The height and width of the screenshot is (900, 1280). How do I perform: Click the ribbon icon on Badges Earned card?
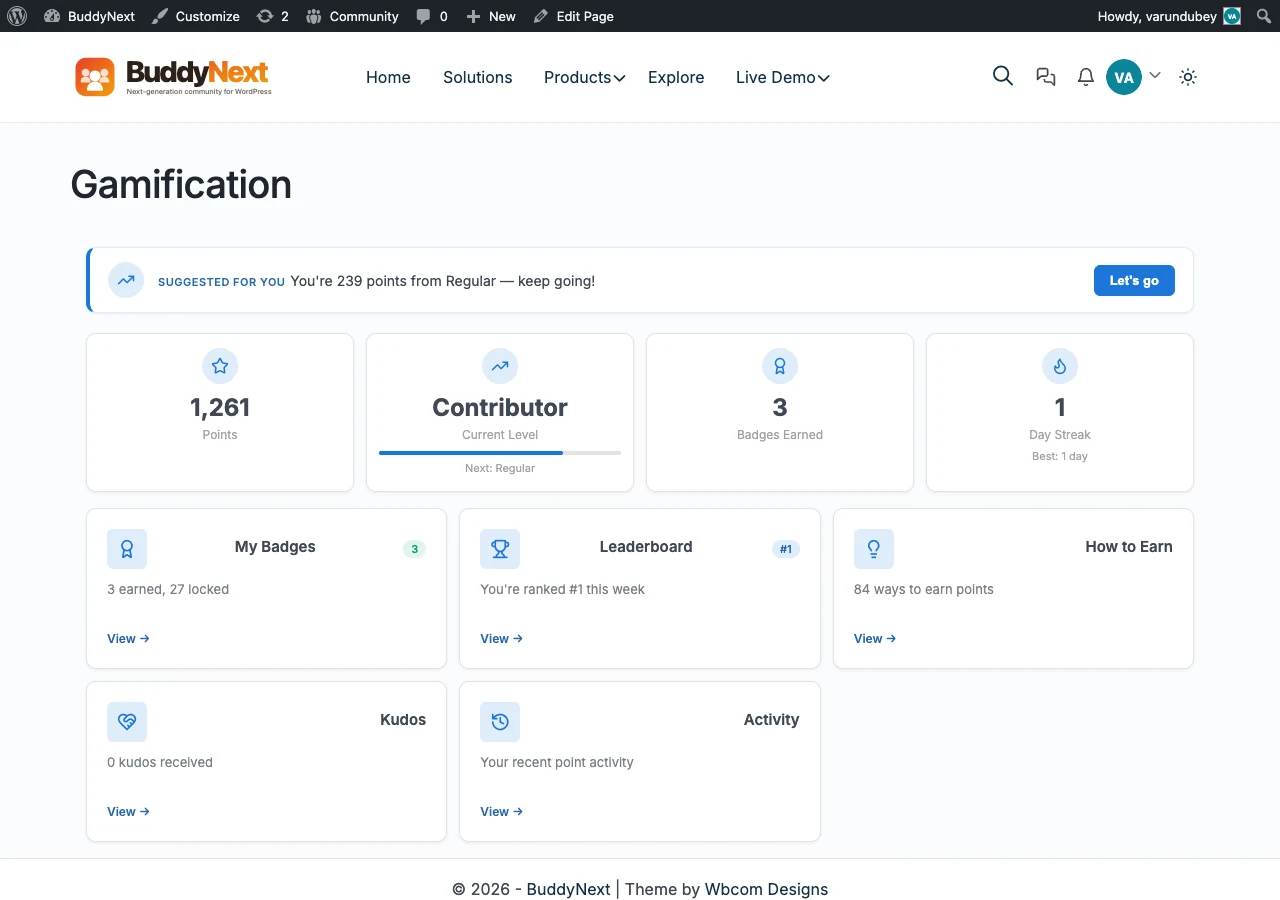coord(780,366)
